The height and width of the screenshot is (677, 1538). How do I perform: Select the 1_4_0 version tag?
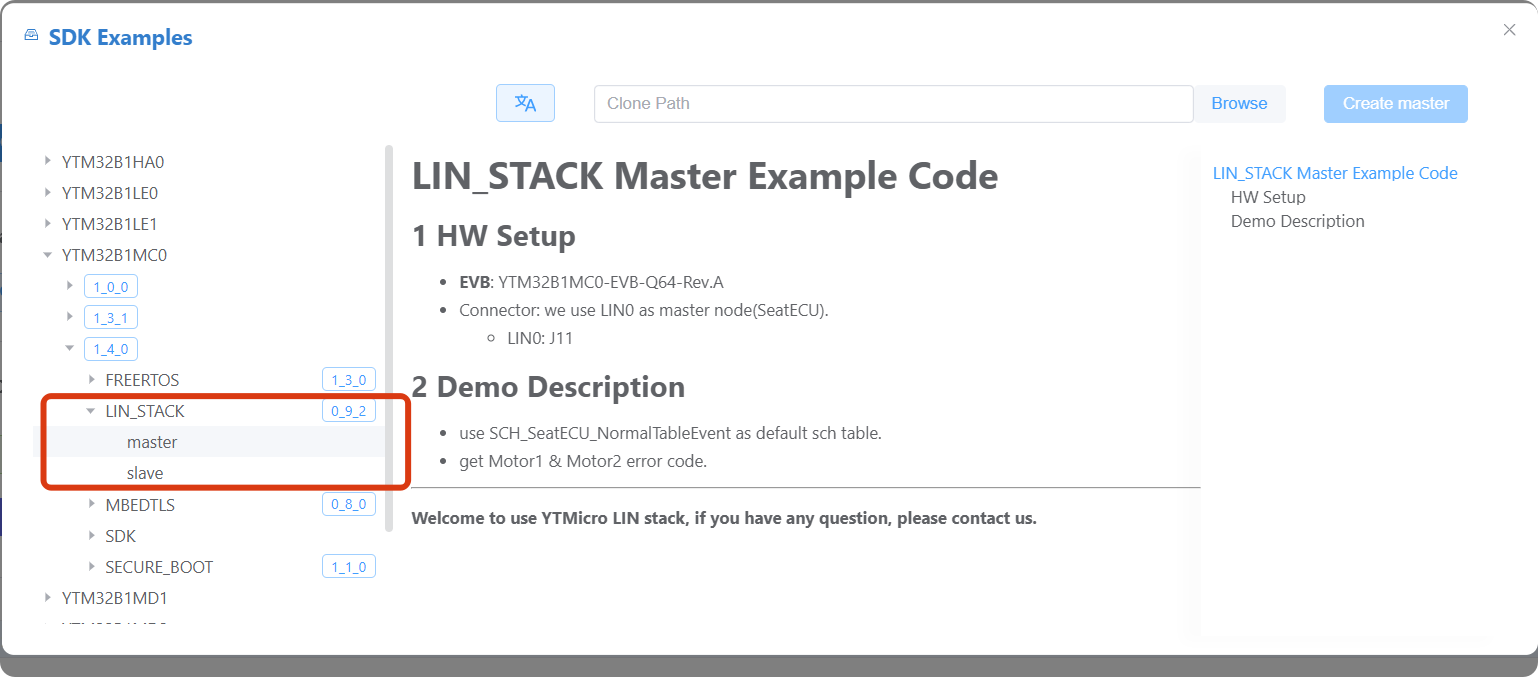pyautogui.click(x=111, y=349)
